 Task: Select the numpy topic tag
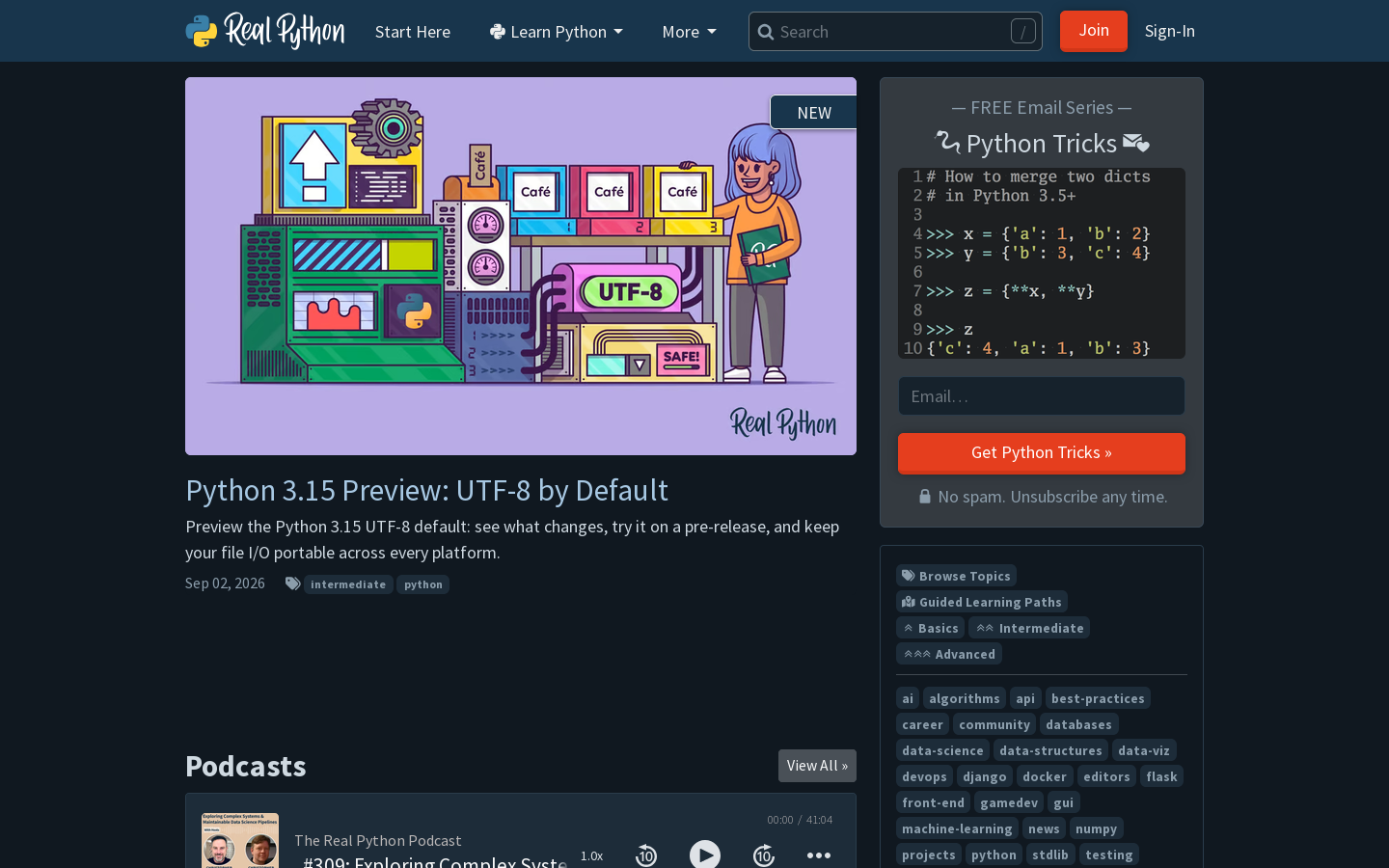pos(1096,828)
